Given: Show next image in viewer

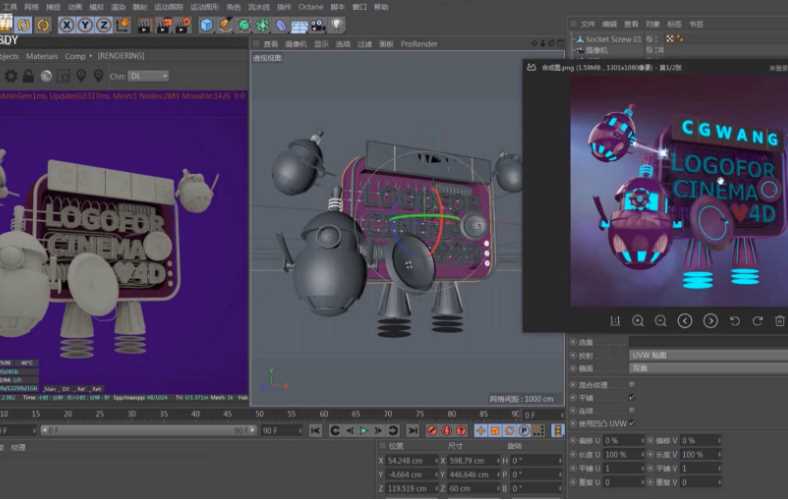Looking at the screenshot, I should point(710,321).
